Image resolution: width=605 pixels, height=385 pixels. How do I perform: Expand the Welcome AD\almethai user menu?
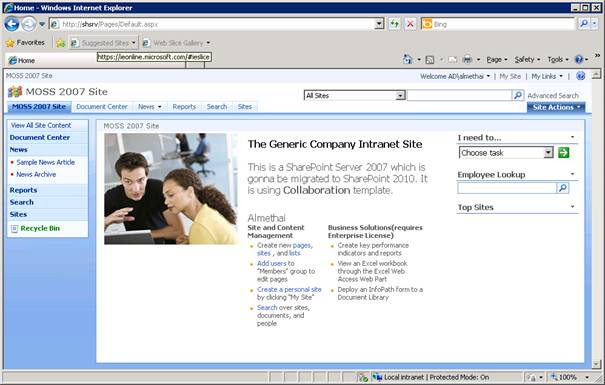coord(455,76)
